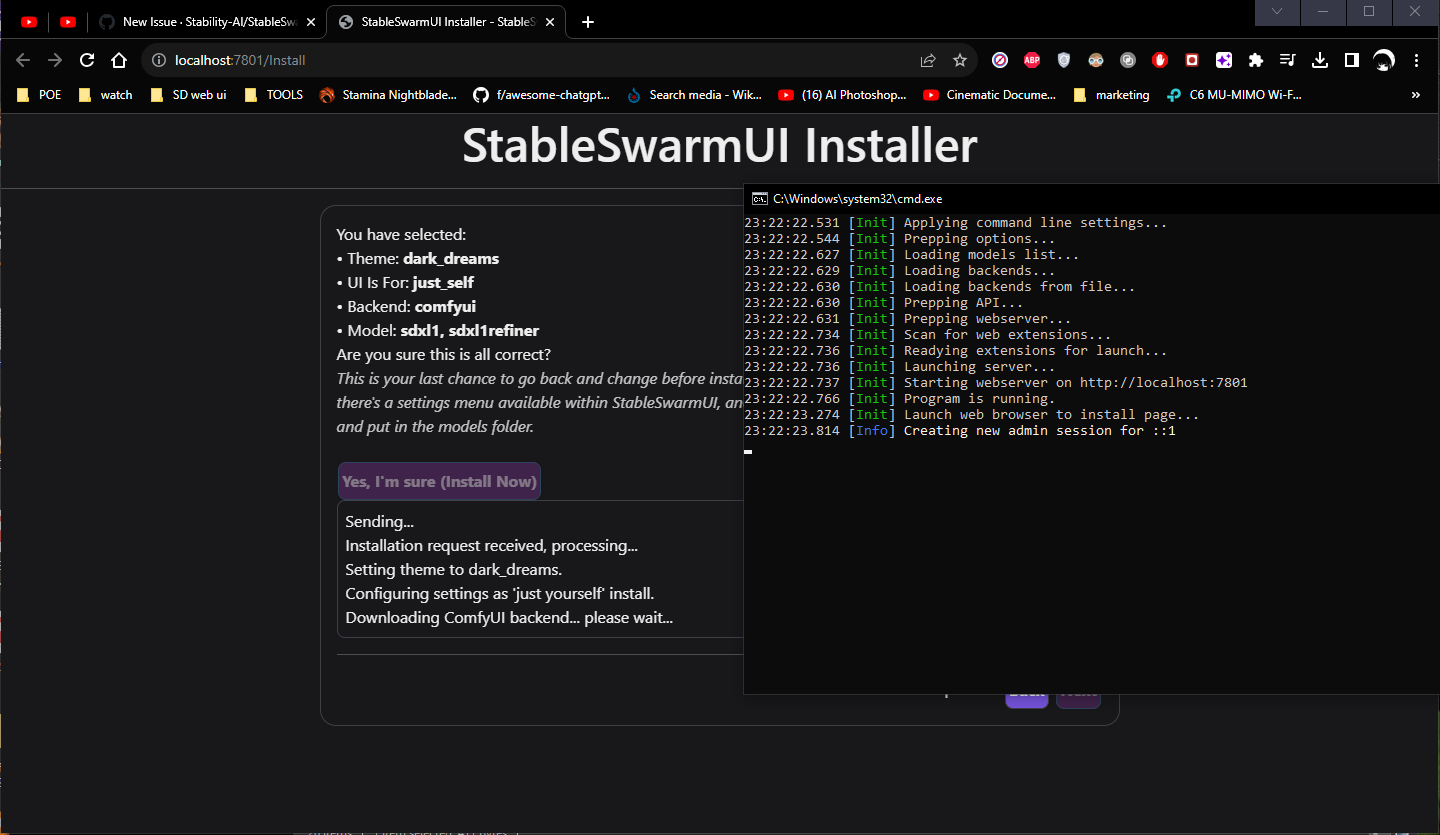Open the music queue extension
1440x835 pixels.
(x=1288, y=60)
